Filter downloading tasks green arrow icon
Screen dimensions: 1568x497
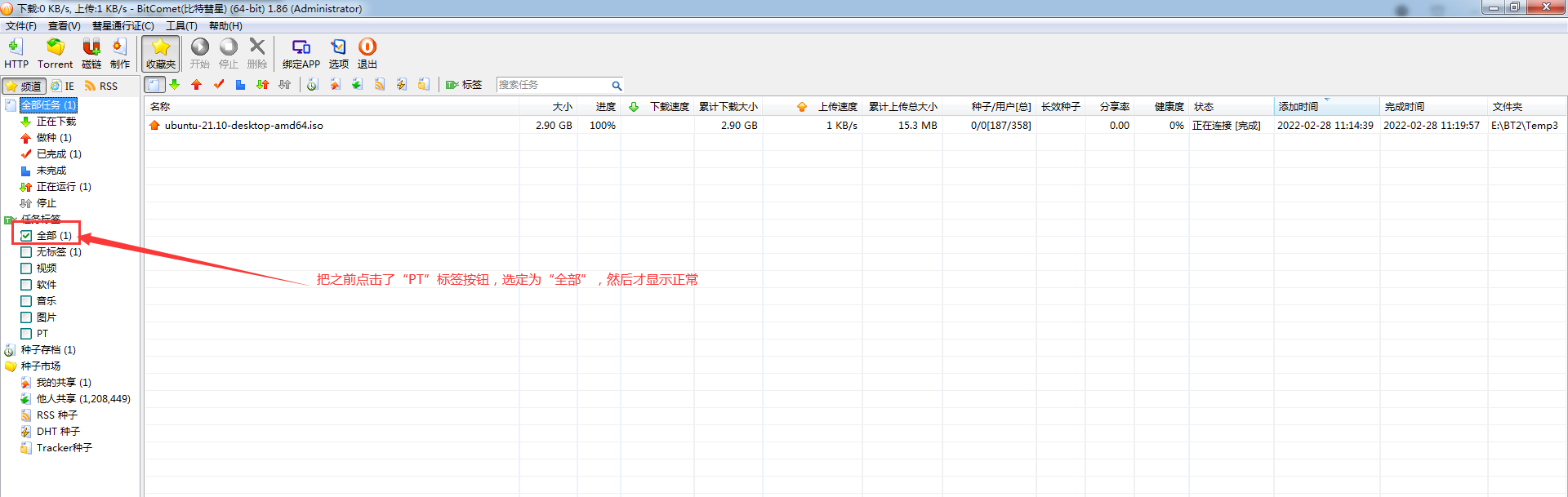174,85
